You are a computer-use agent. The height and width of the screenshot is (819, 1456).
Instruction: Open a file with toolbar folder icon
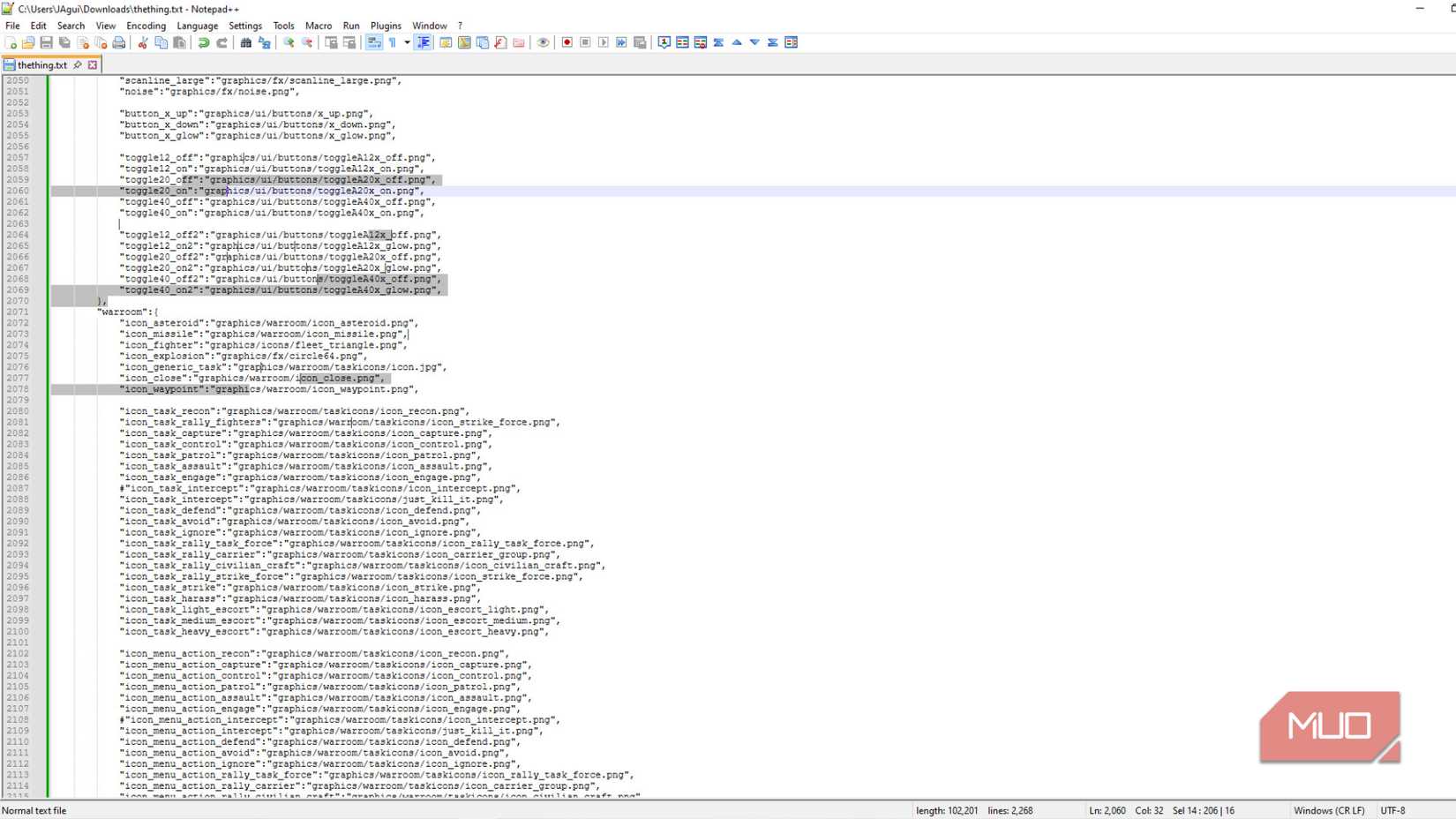pyautogui.click(x=28, y=42)
